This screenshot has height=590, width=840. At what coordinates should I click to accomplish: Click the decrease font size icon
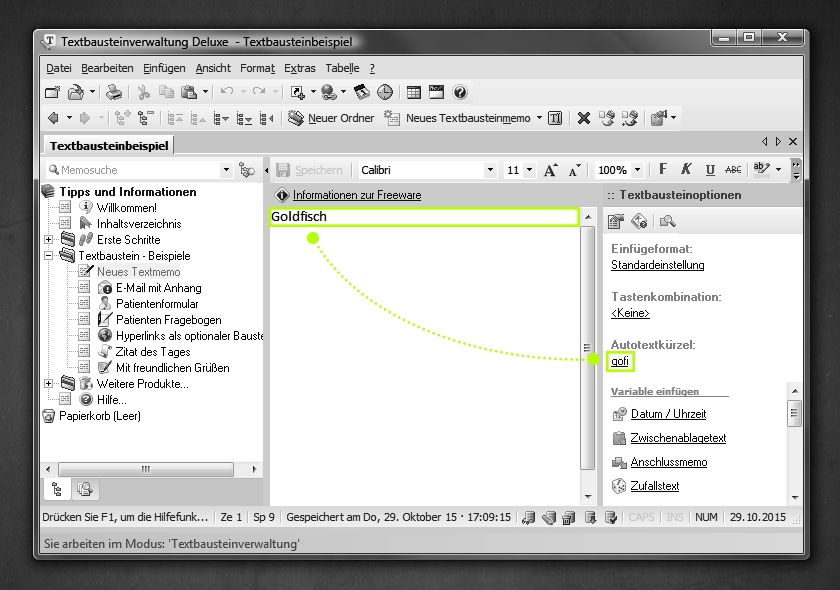(575, 170)
